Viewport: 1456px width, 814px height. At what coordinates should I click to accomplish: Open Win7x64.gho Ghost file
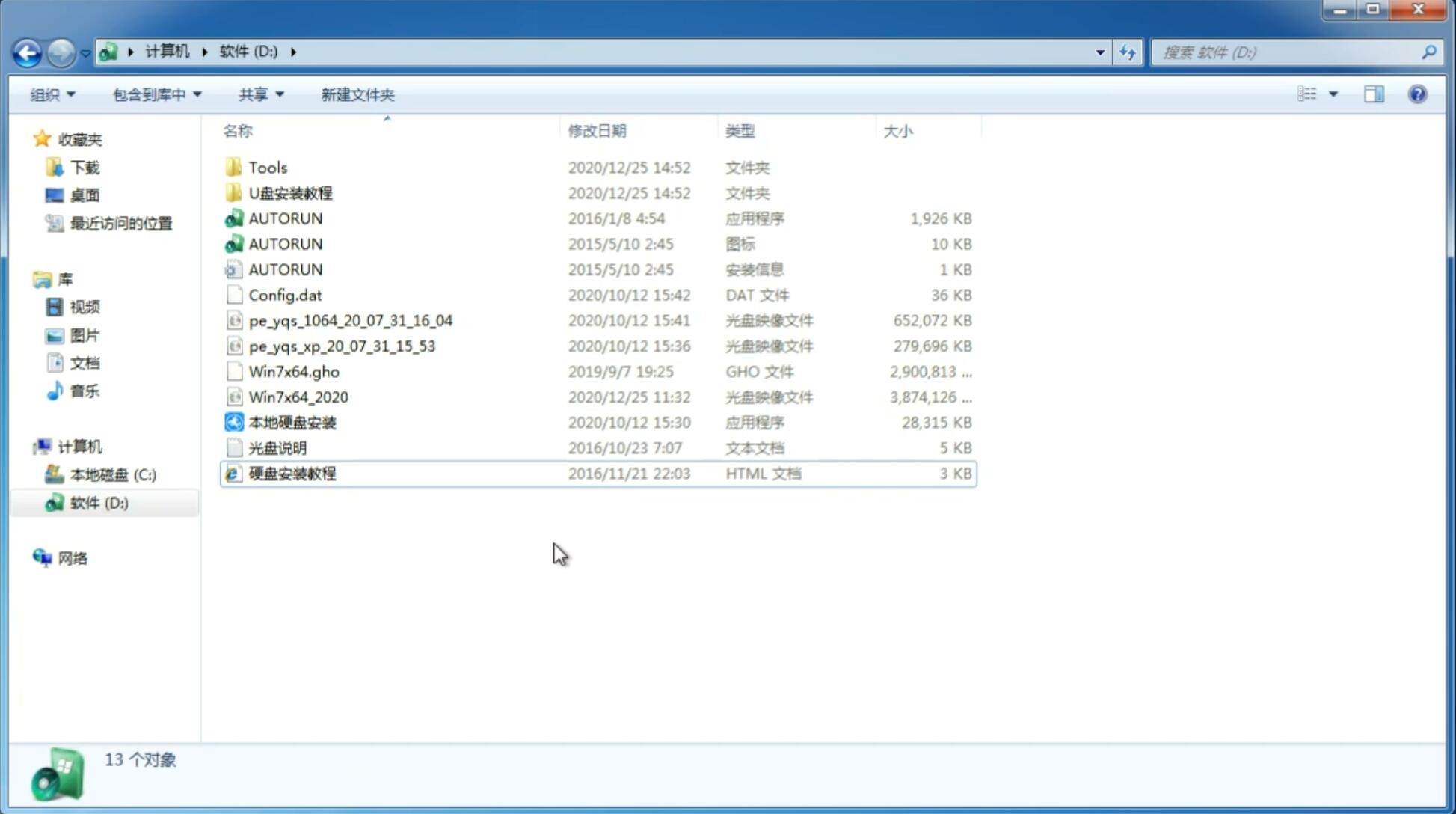coord(293,371)
